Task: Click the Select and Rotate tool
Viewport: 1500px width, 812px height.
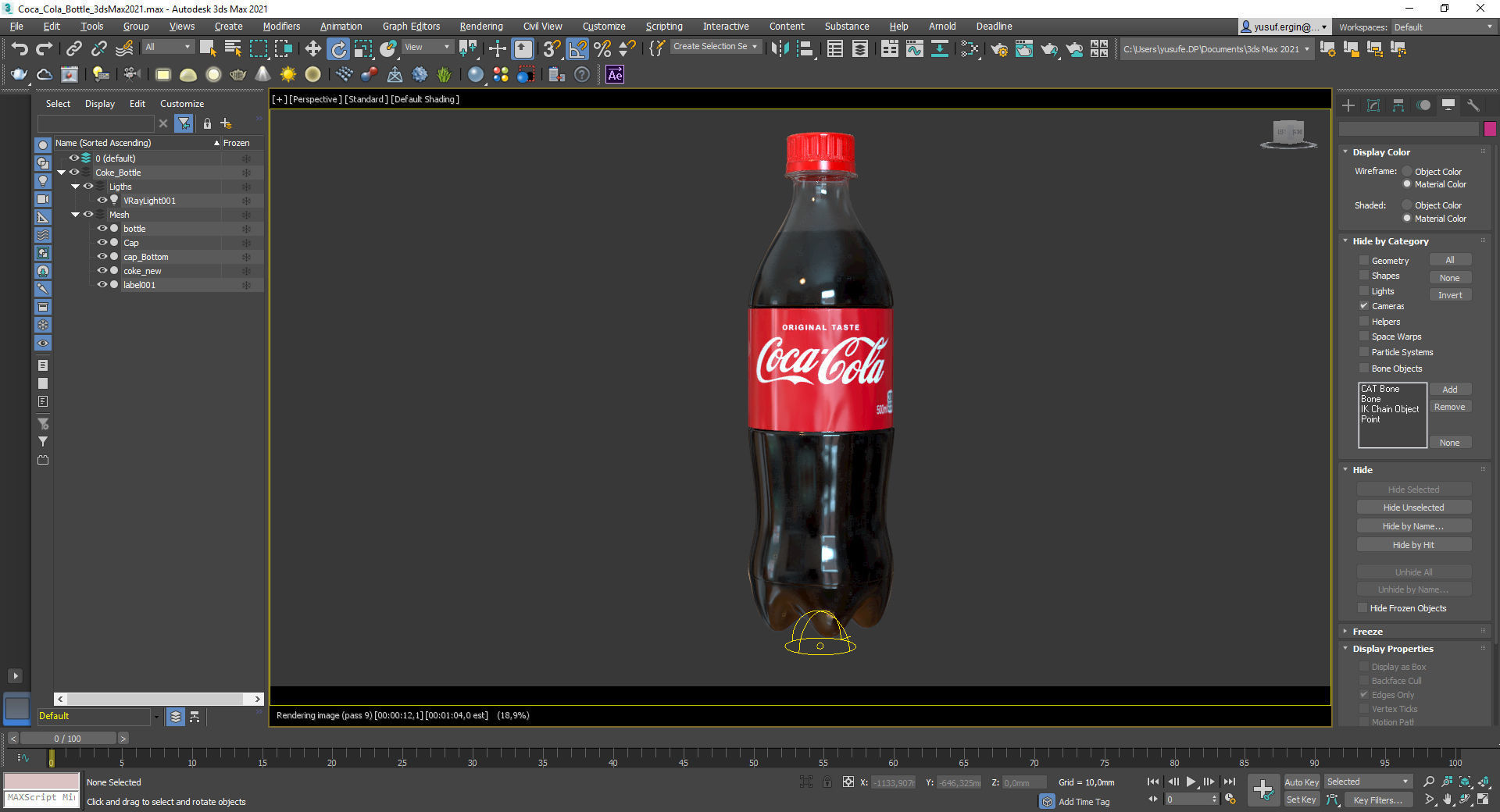Action: click(x=338, y=48)
